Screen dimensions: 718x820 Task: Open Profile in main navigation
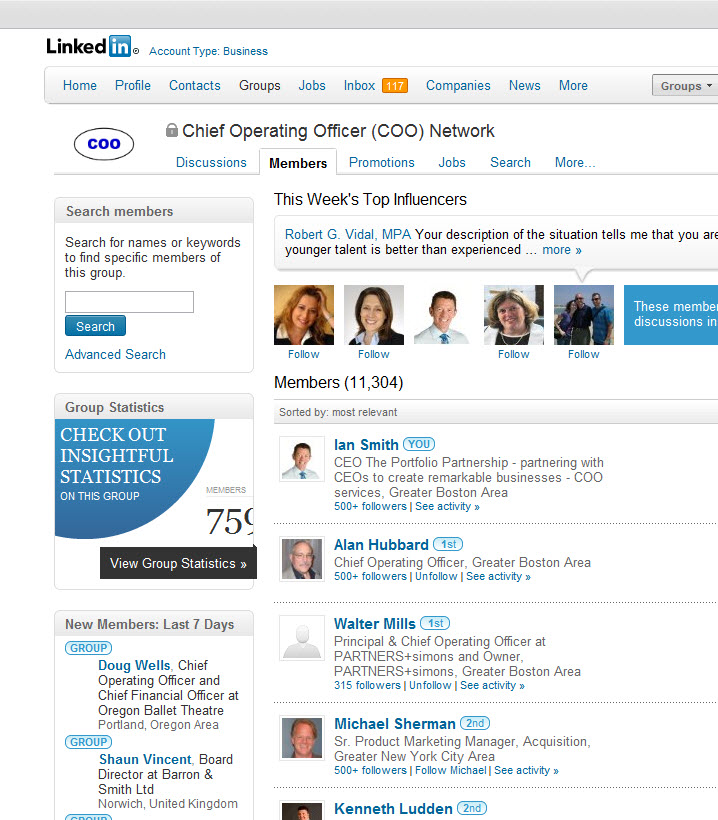[133, 85]
